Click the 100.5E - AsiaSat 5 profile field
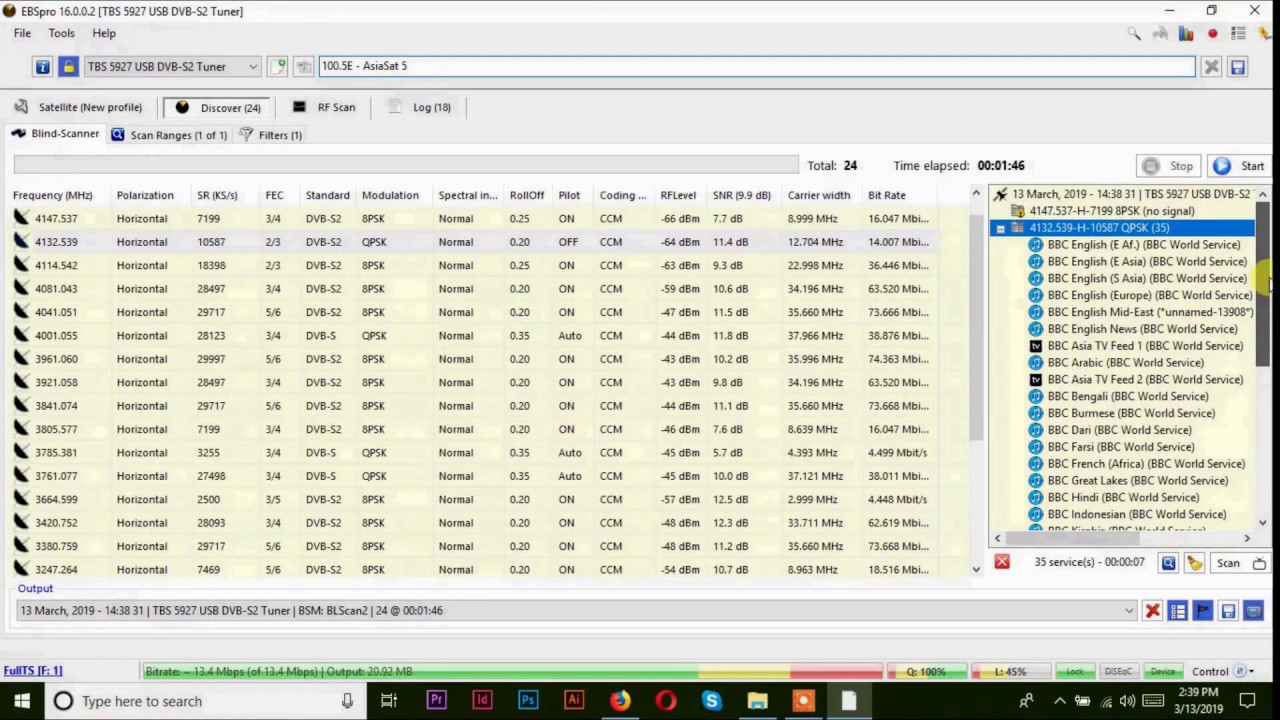The height and width of the screenshot is (720, 1280). click(757, 66)
